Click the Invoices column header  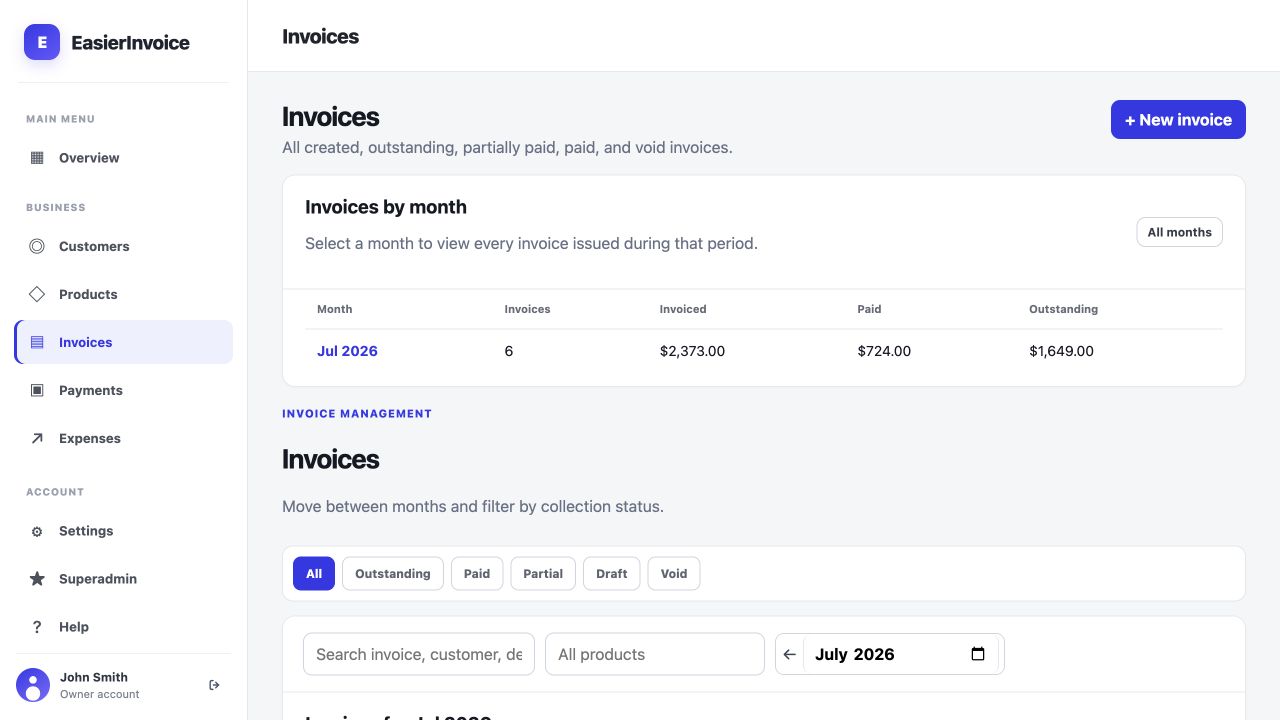pyautogui.click(x=527, y=309)
